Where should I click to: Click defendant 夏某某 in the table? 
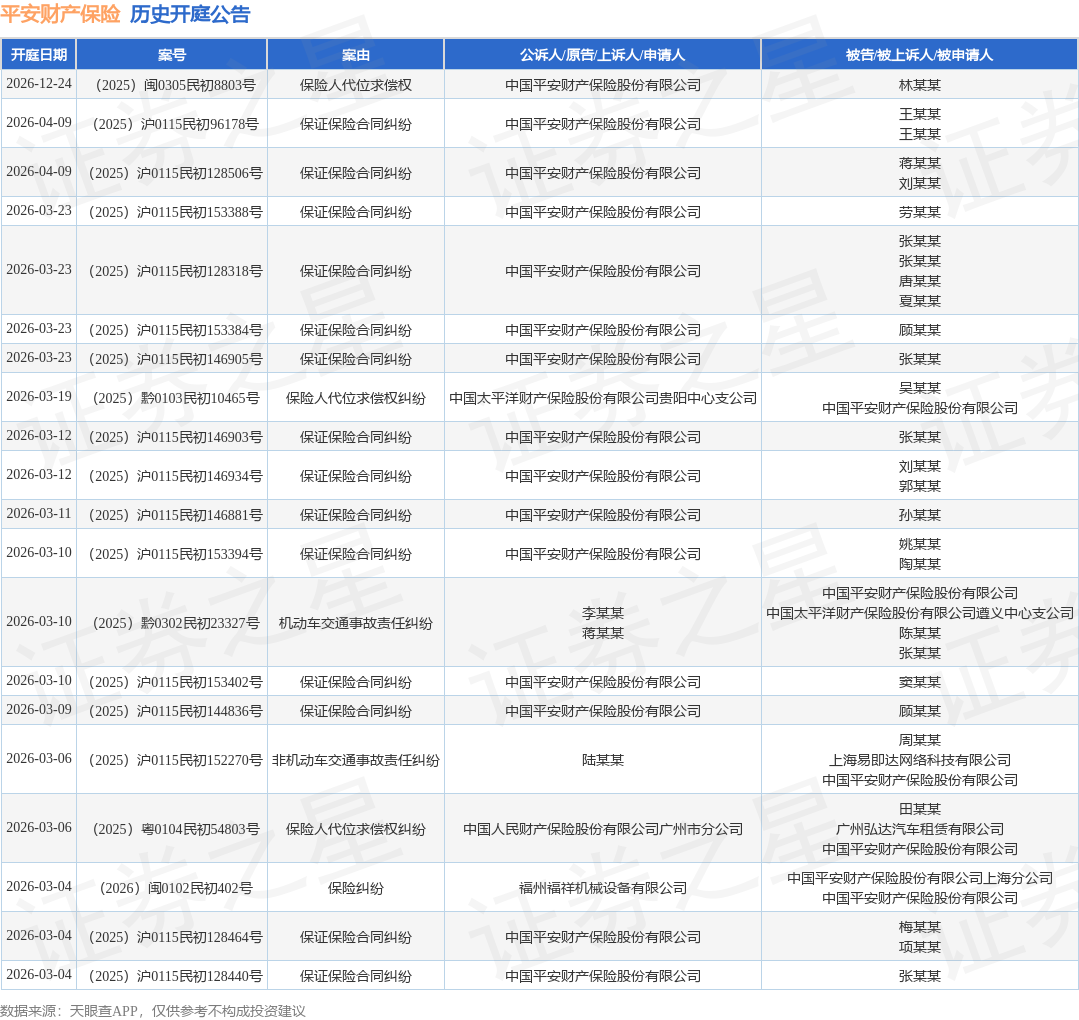[919, 301]
